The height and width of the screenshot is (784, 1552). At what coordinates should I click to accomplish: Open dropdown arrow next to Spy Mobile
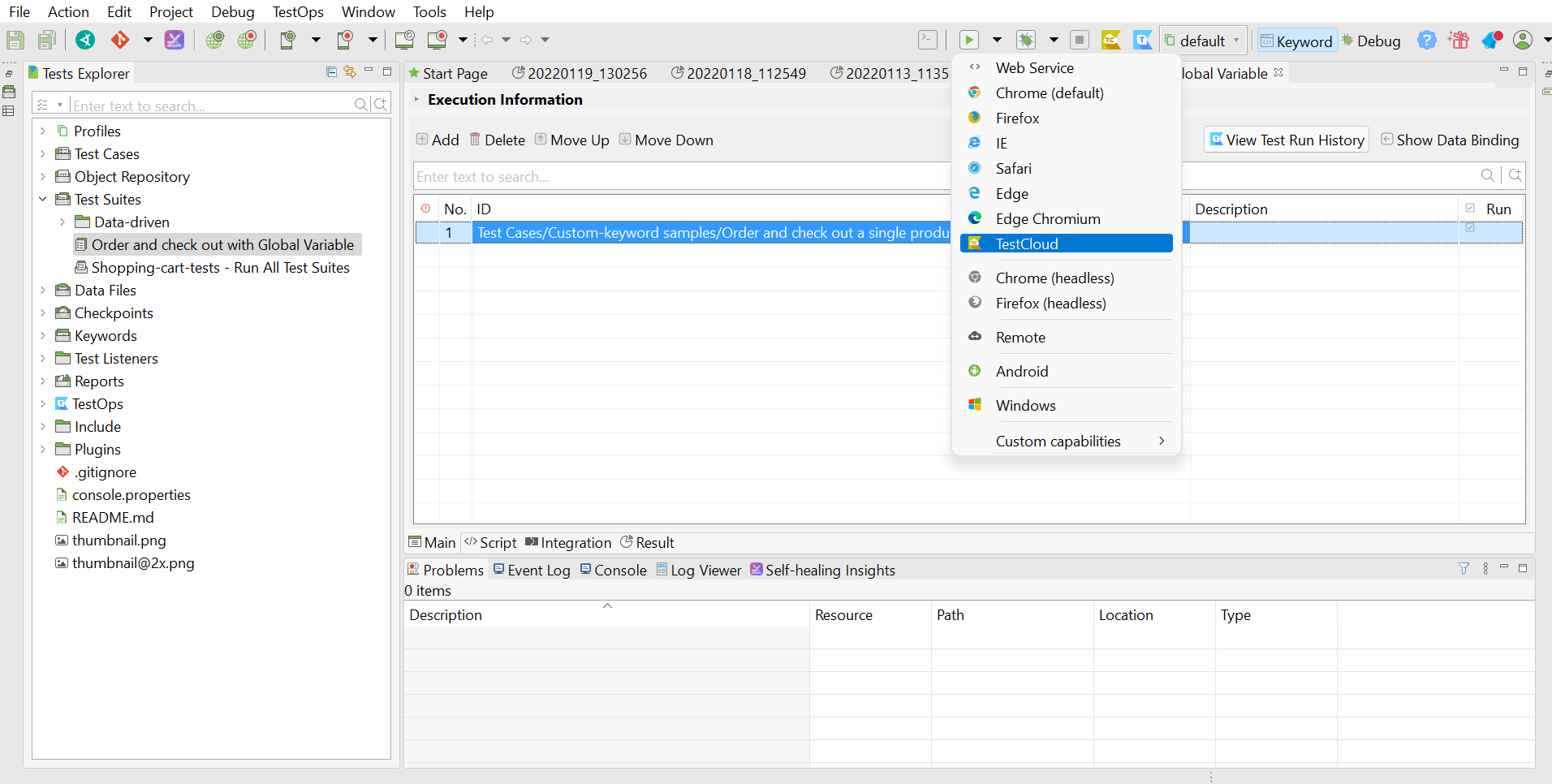(316, 40)
